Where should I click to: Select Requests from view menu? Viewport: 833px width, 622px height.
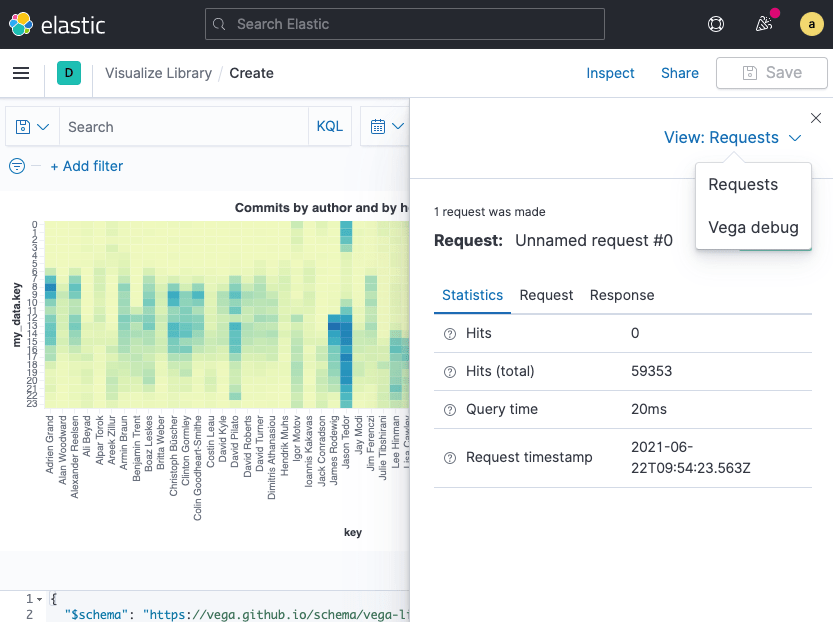(x=743, y=185)
